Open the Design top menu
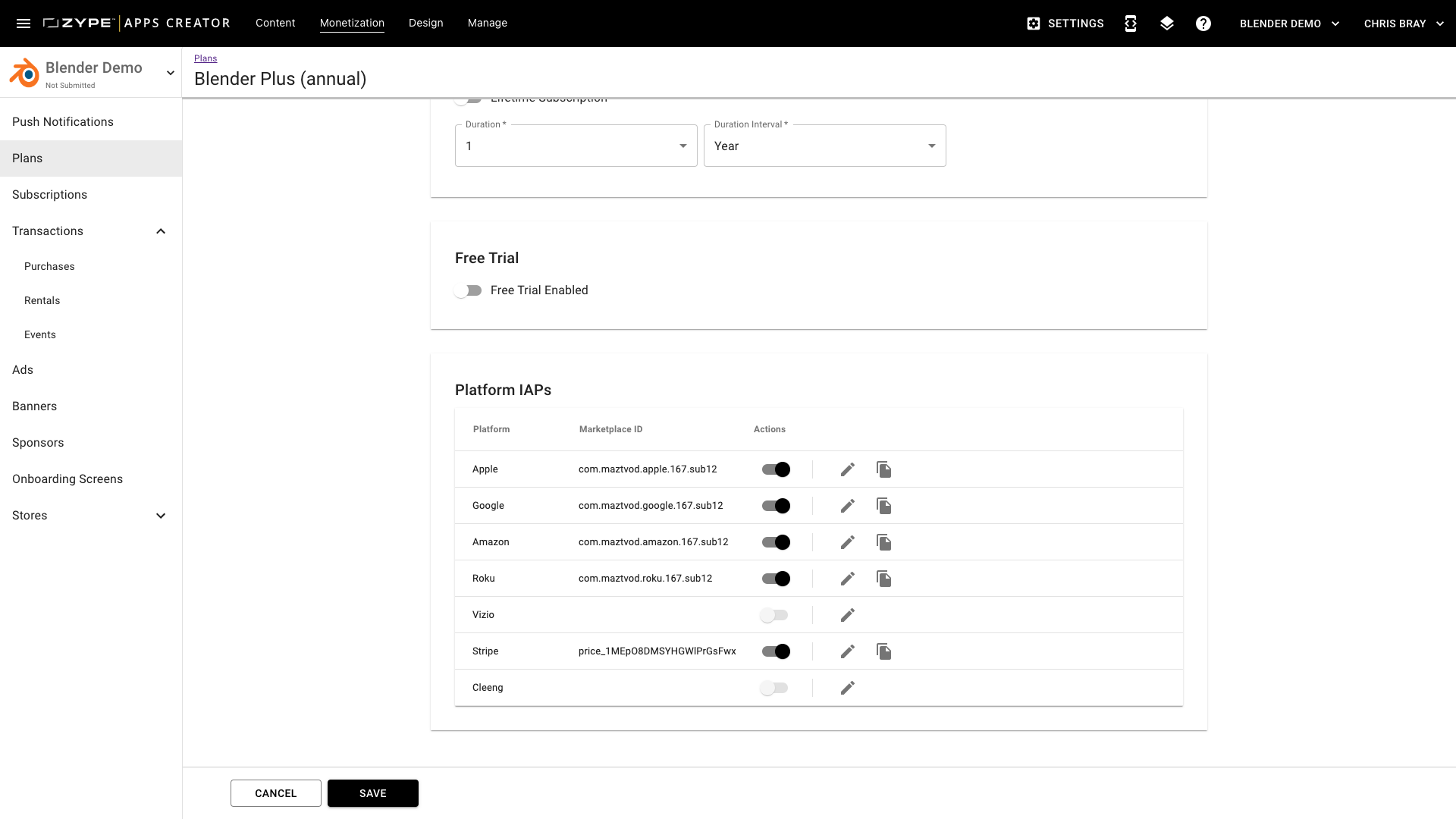 click(x=425, y=23)
